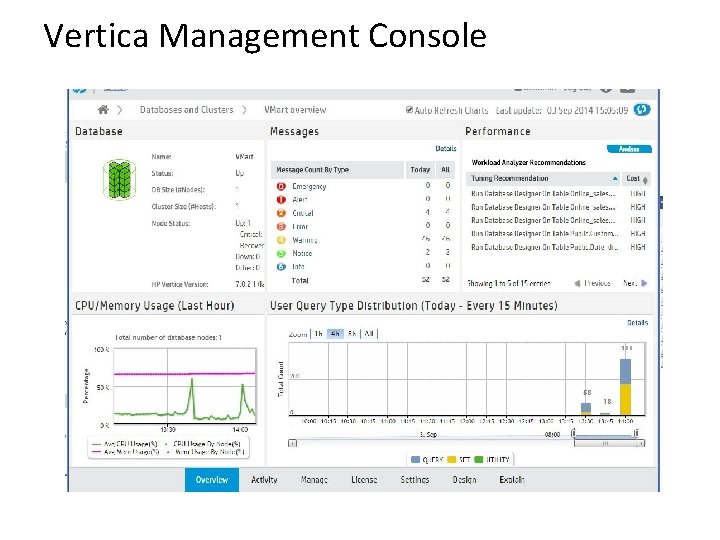Click the red Alert severity icon
Image resolution: width=720 pixels, height=540 pixels.
281,200
